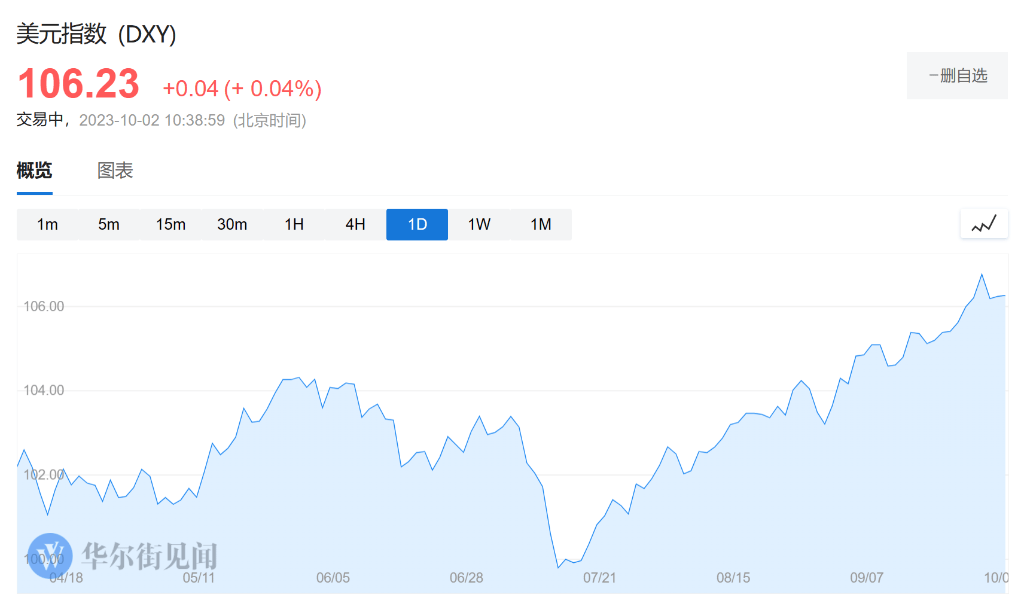The width and height of the screenshot is (1024, 599).
Task: Click the 华尔街见闻 watermark text
Action: coord(150,556)
